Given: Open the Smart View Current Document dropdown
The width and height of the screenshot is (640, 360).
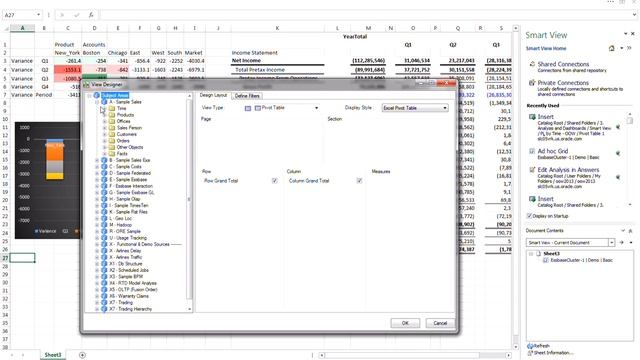Looking at the screenshot, I should (611, 242).
